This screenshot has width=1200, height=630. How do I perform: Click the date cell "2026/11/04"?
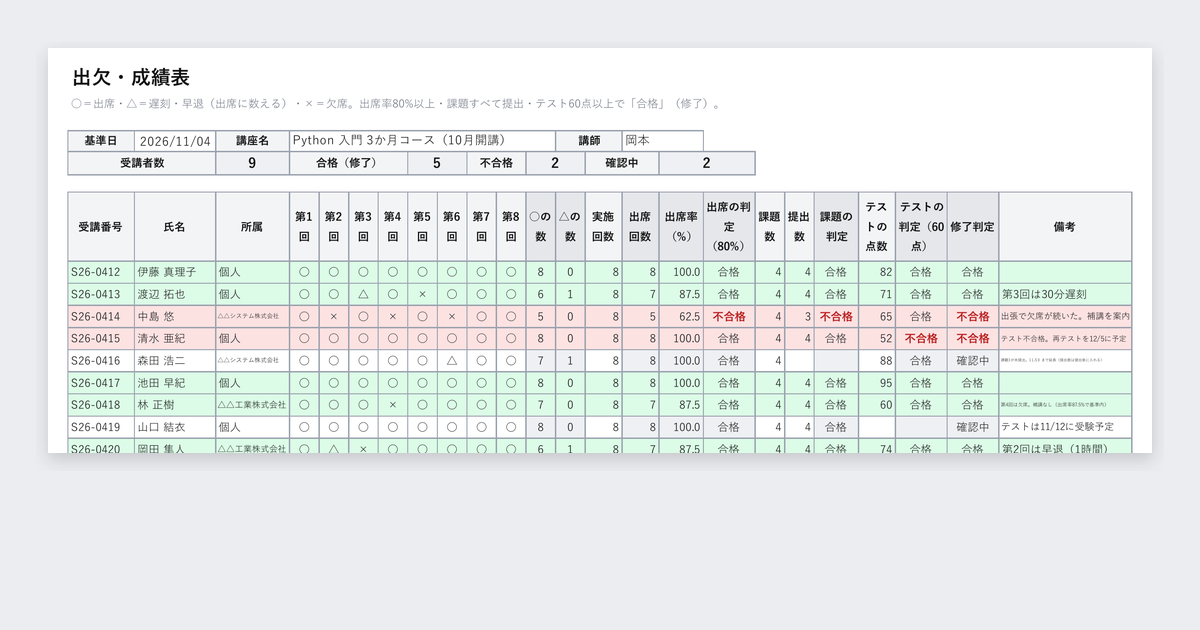click(175, 141)
